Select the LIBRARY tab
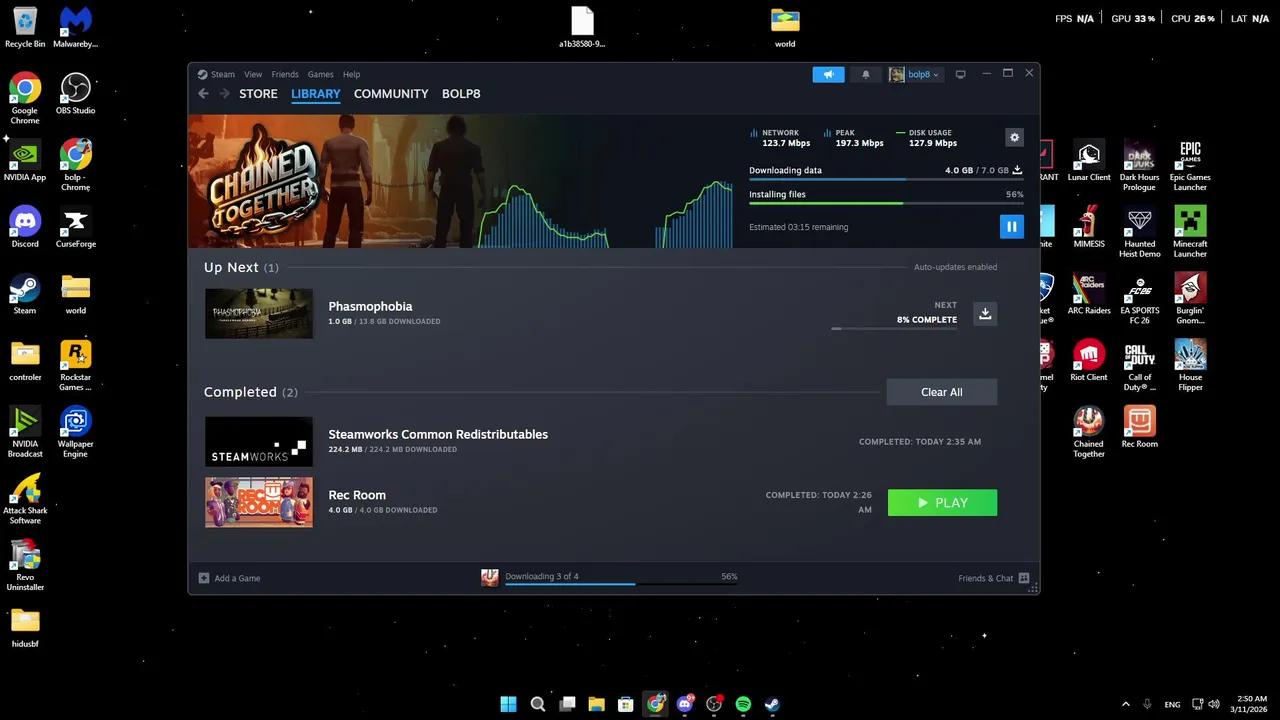Image resolution: width=1280 pixels, height=720 pixels. (316, 94)
